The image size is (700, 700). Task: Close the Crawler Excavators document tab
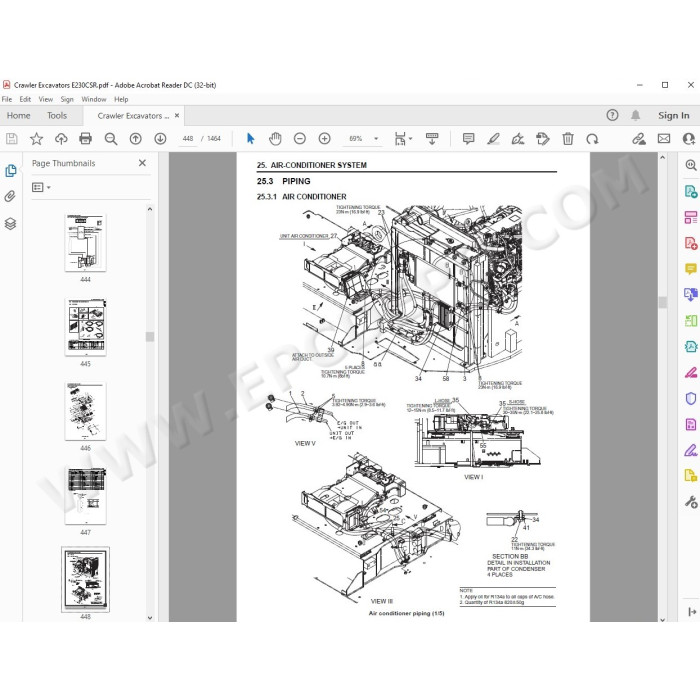[177, 115]
